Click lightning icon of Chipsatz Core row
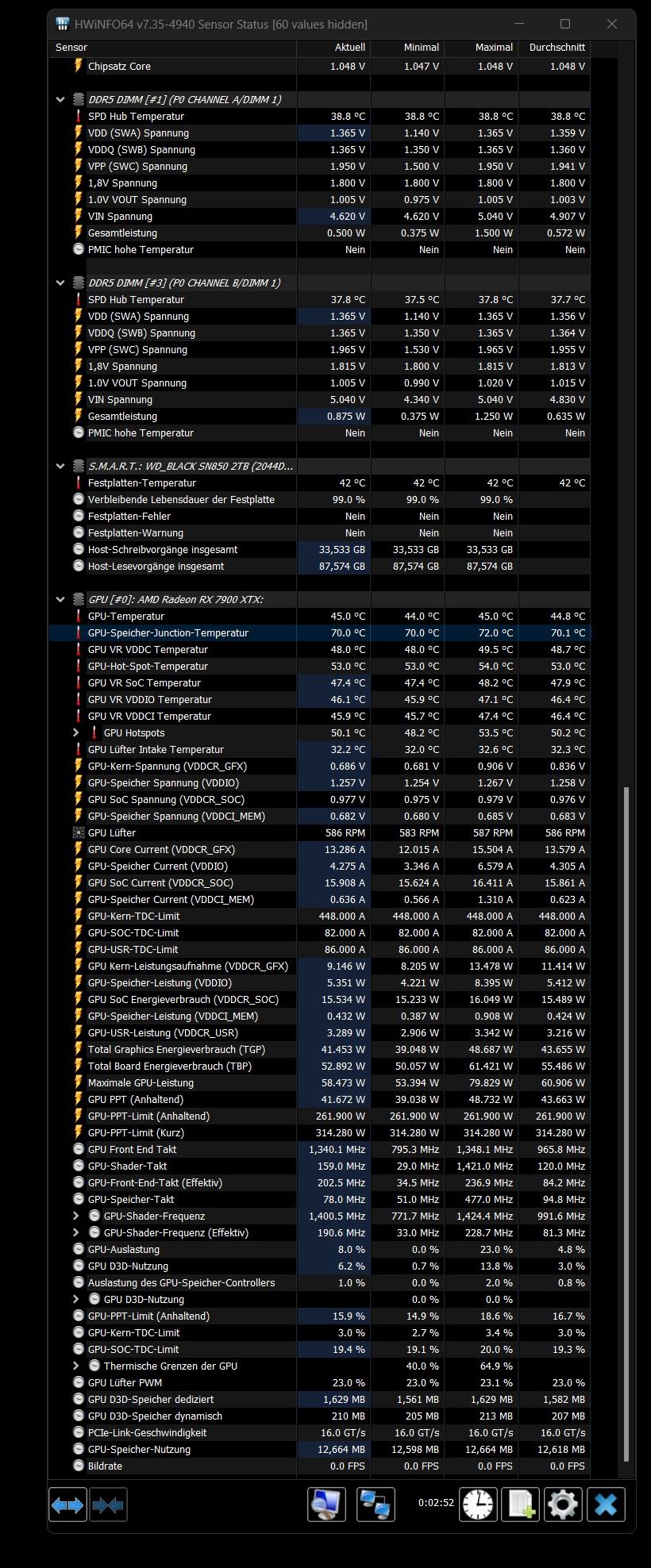Image resolution: width=651 pixels, height=1568 pixels. (x=79, y=67)
